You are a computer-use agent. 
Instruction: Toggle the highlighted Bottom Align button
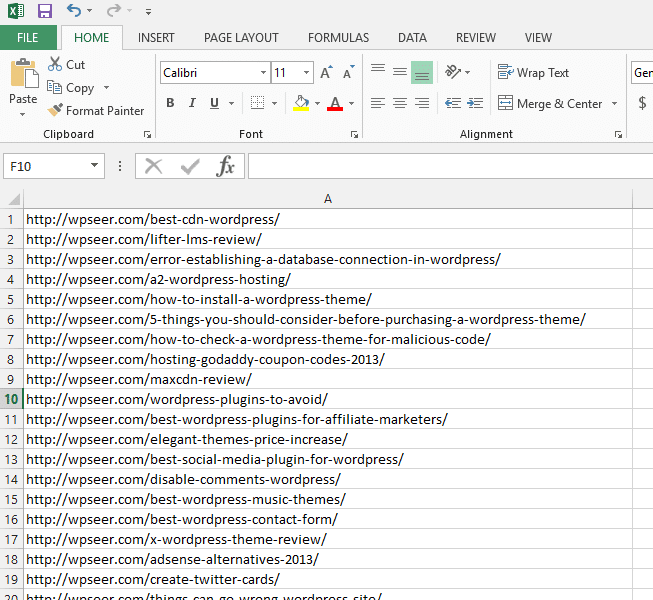pyautogui.click(x=422, y=72)
